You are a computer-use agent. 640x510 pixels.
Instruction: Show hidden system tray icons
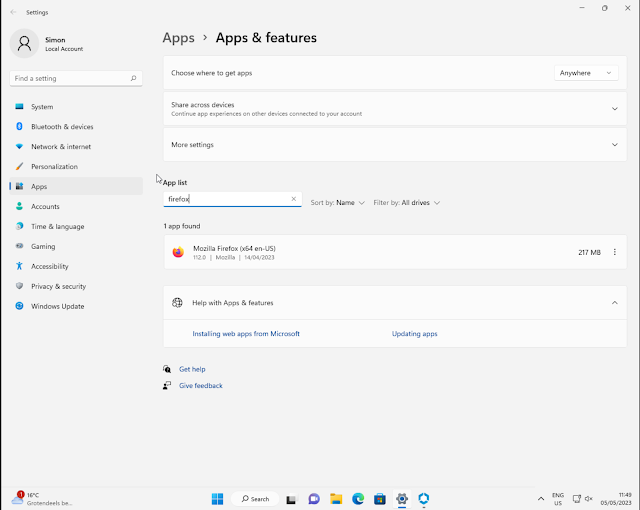coord(541,499)
